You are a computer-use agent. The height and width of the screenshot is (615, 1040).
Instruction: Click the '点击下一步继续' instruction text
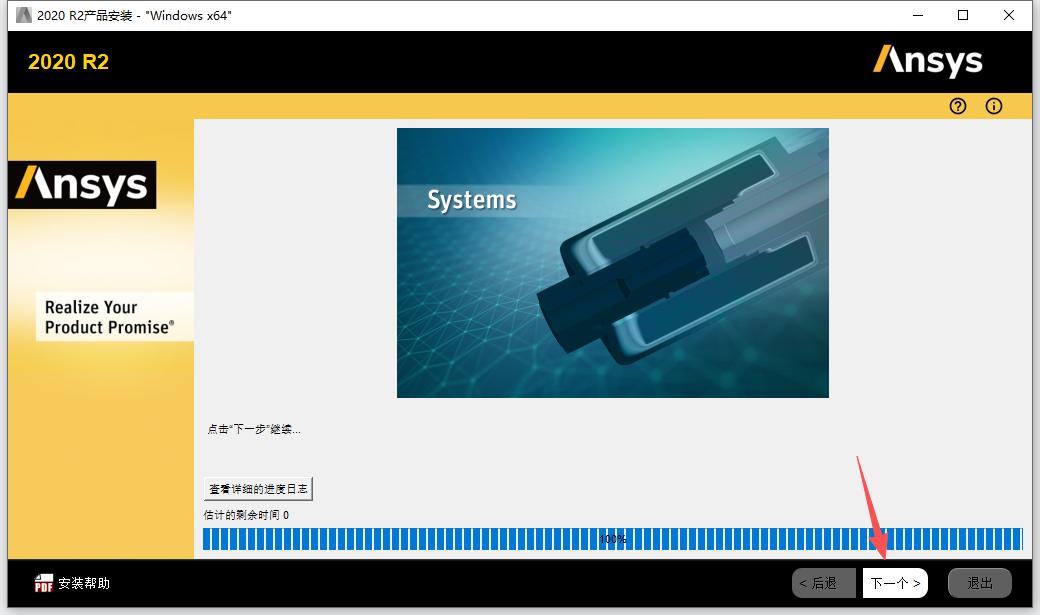[252, 428]
